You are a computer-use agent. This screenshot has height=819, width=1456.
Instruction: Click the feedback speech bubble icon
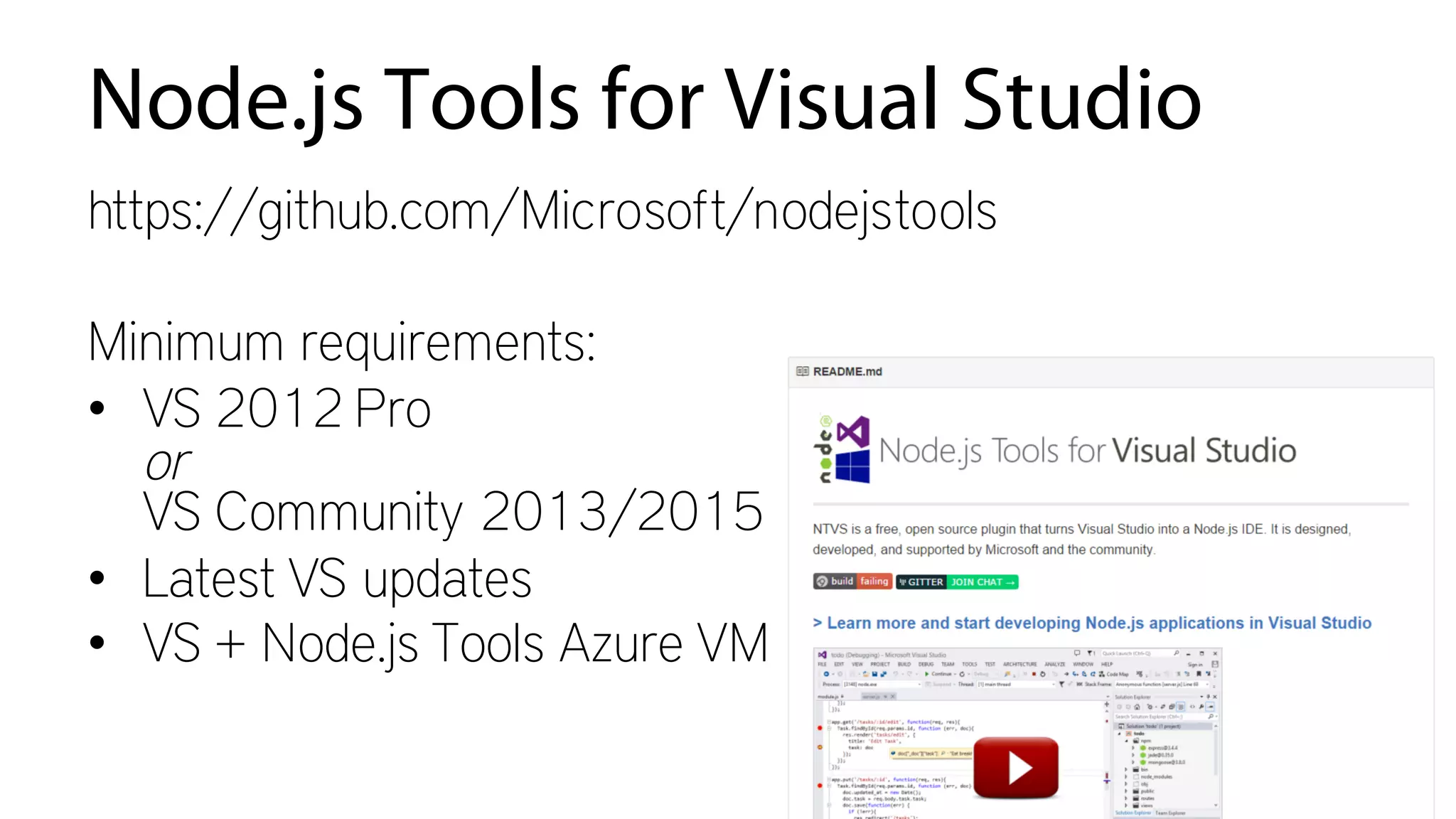(1077, 653)
